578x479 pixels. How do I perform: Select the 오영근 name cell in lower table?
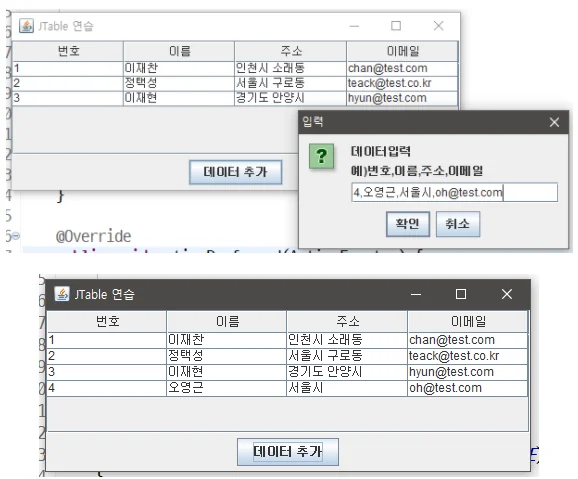click(x=226, y=388)
